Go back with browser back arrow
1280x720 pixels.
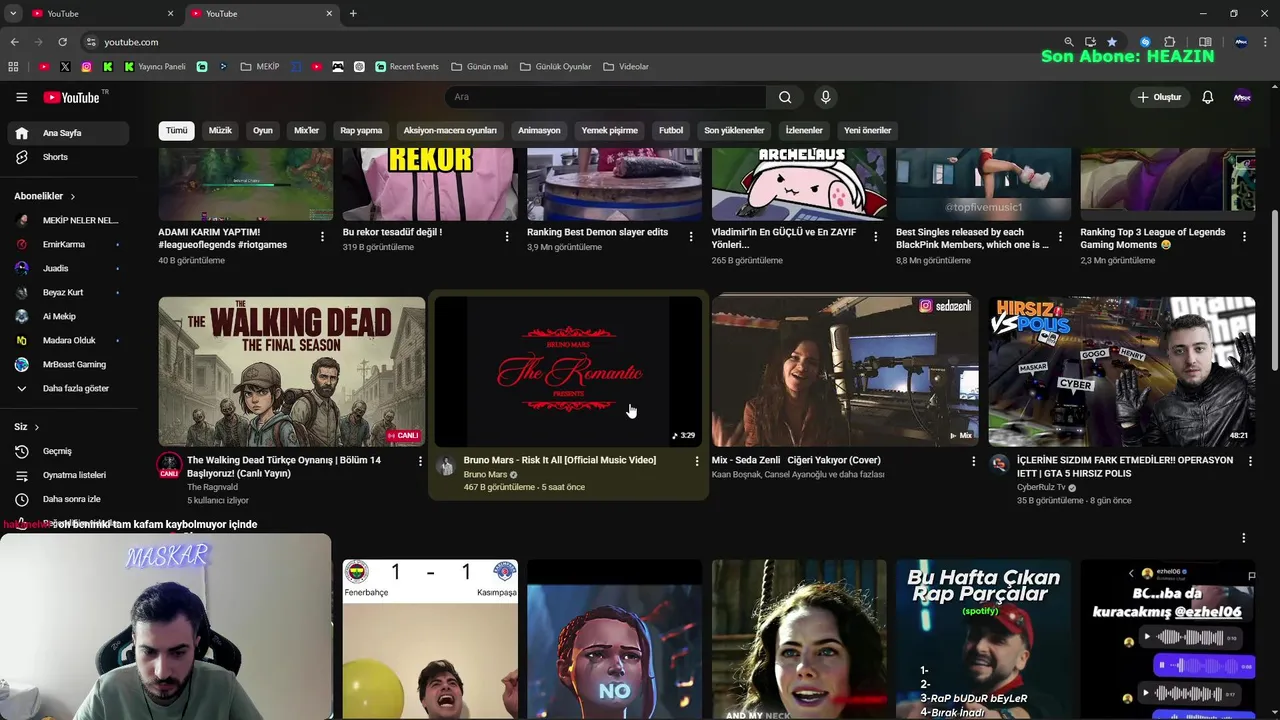[14, 42]
